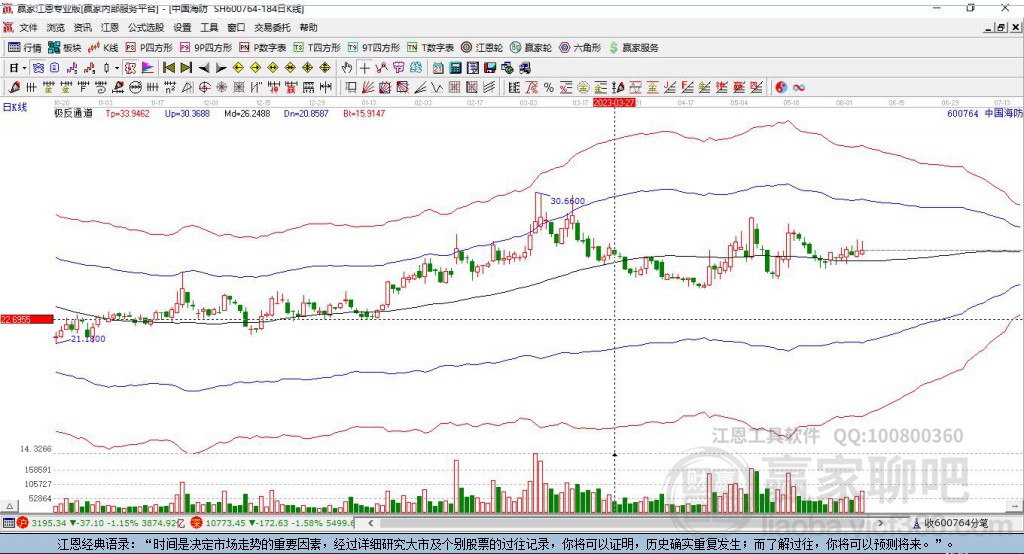Open the 江恩 menu
The width and height of the screenshot is (1024, 554).
(x=110, y=27)
